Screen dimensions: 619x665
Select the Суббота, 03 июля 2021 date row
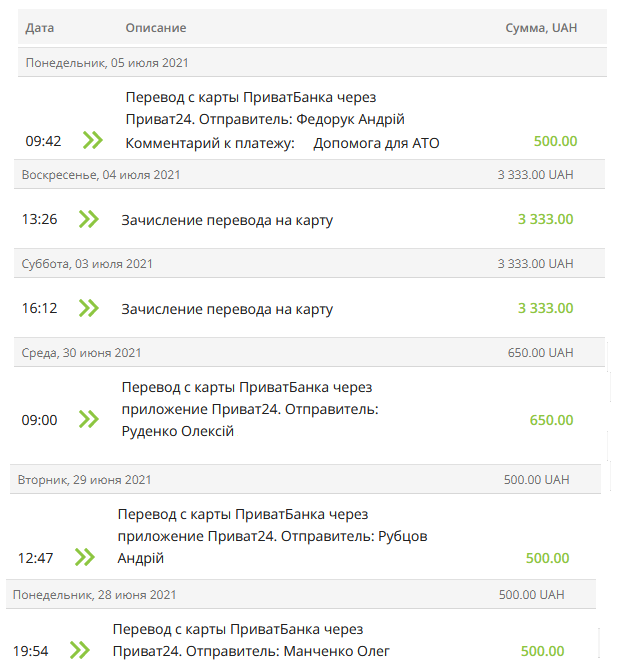pyautogui.click(x=87, y=263)
